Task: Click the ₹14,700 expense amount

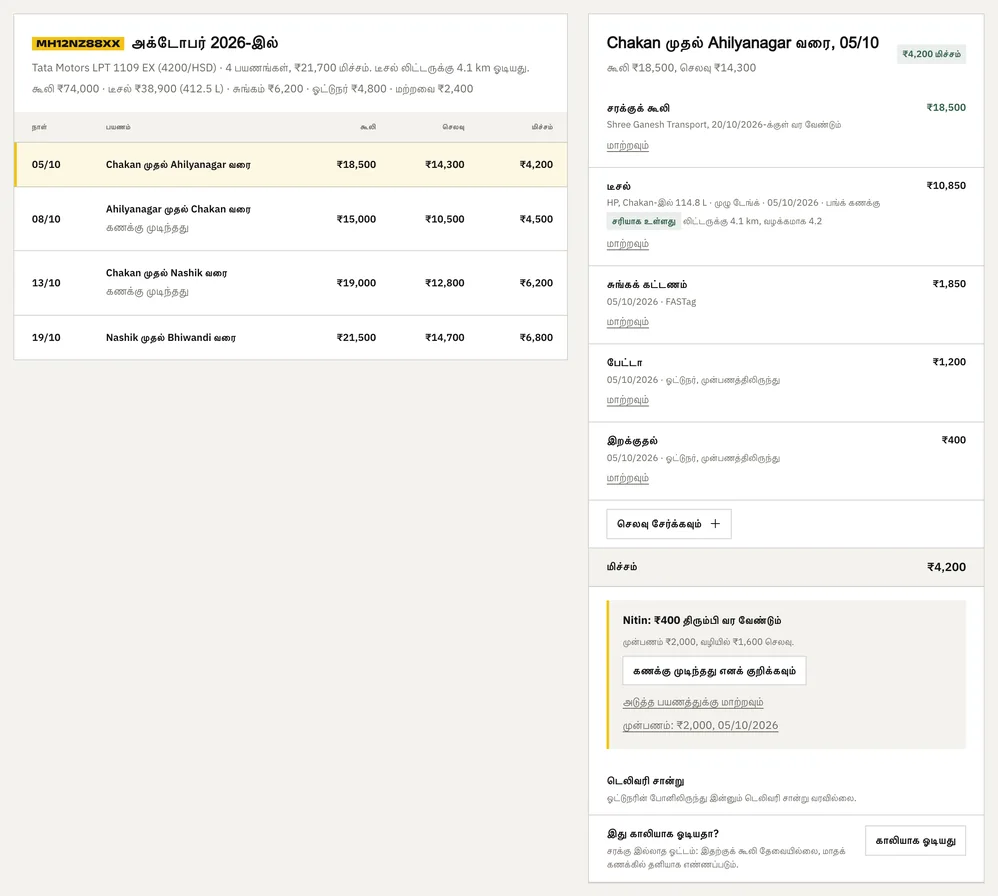Action: point(445,337)
